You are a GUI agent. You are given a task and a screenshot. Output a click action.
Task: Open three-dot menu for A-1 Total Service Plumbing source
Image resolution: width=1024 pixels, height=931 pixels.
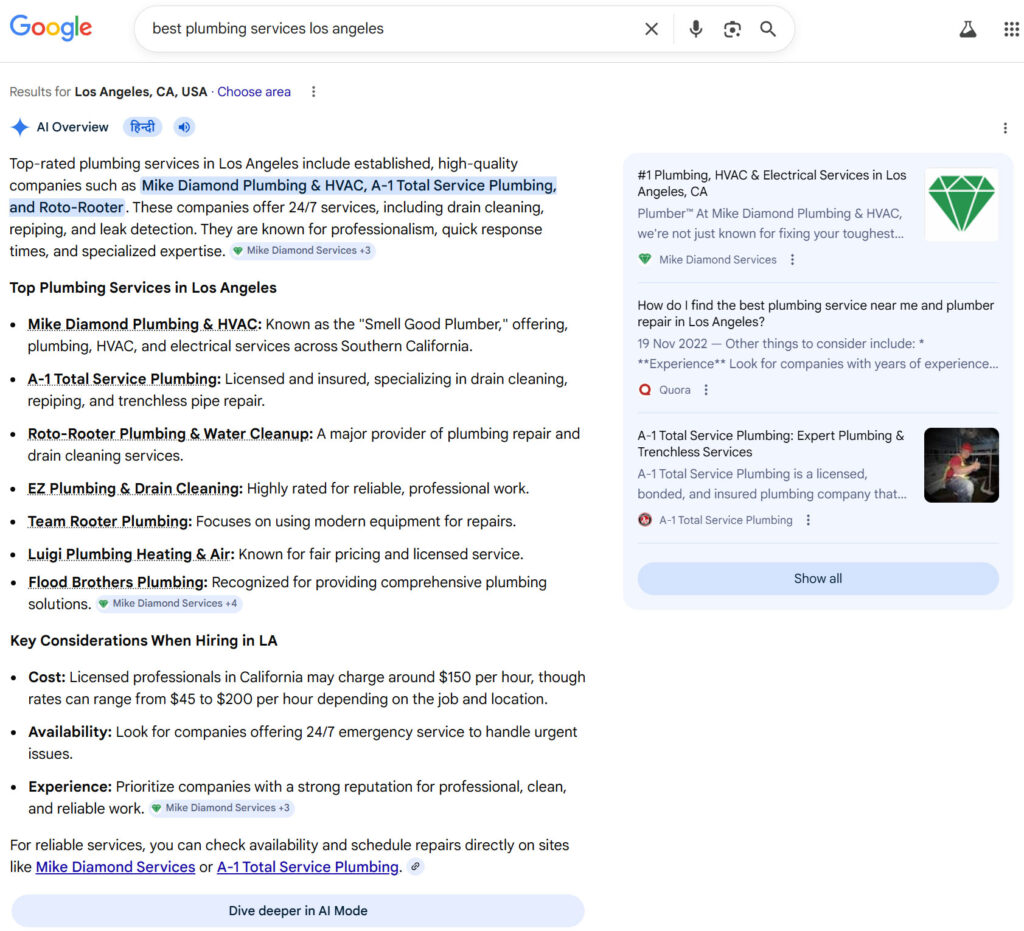coord(808,520)
